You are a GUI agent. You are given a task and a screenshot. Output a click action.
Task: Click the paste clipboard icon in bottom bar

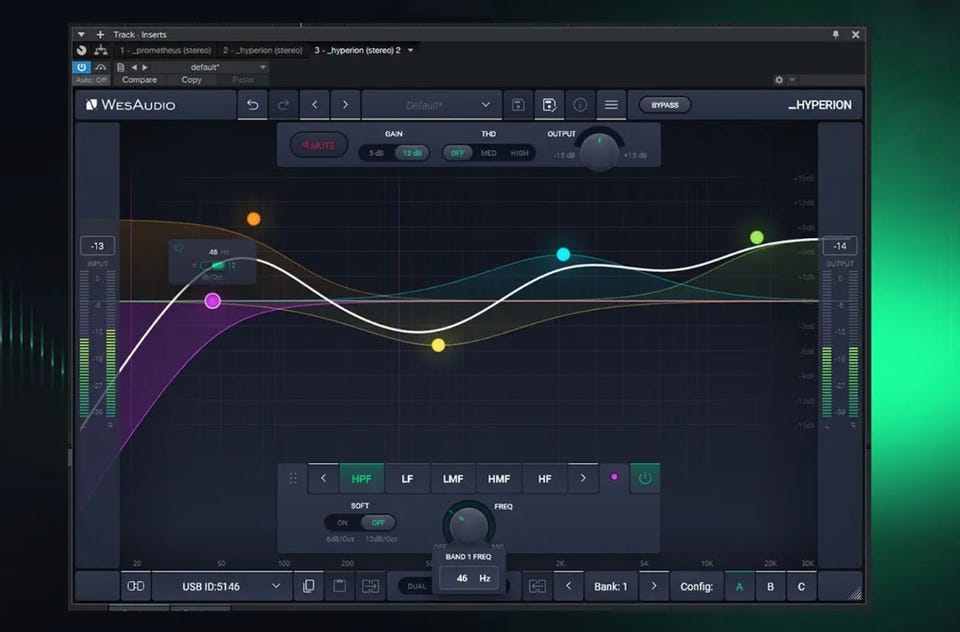[x=339, y=586]
